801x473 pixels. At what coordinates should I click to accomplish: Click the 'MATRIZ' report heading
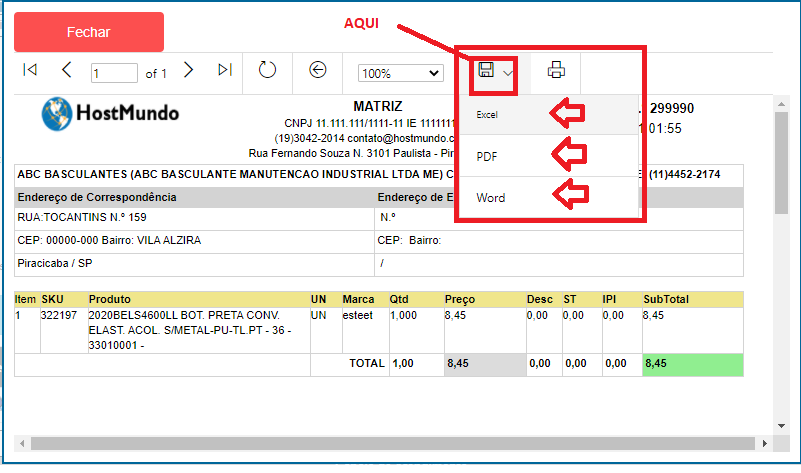tap(378, 106)
